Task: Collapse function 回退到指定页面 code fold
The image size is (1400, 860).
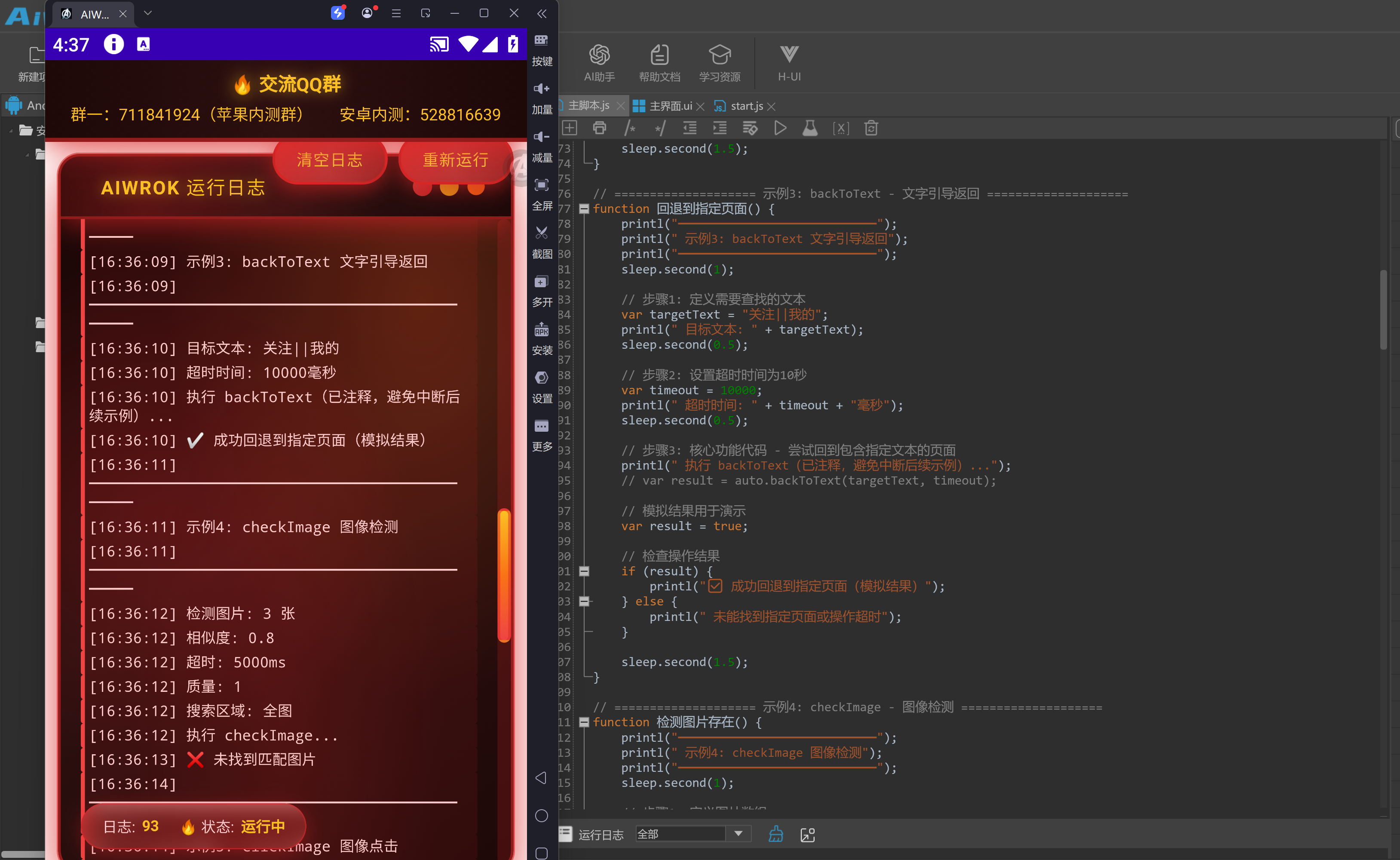Action: [x=584, y=209]
